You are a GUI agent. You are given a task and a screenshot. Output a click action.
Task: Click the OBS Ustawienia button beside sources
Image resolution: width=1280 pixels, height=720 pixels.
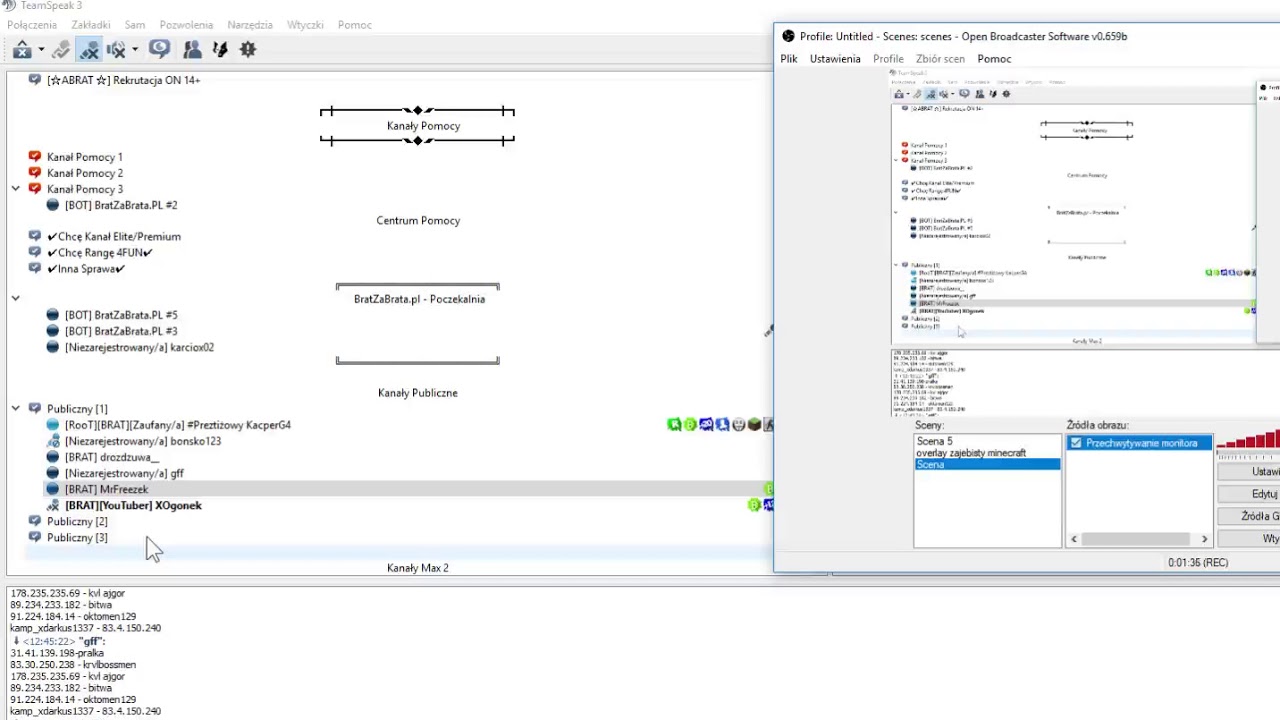pos(1249,471)
